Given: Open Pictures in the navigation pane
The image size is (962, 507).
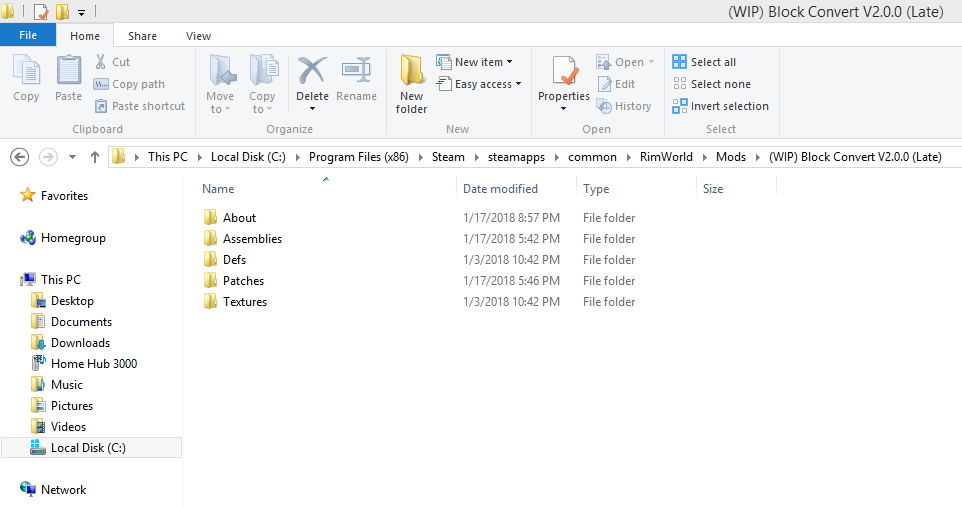Looking at the screenshot, I should pos(72,405).
